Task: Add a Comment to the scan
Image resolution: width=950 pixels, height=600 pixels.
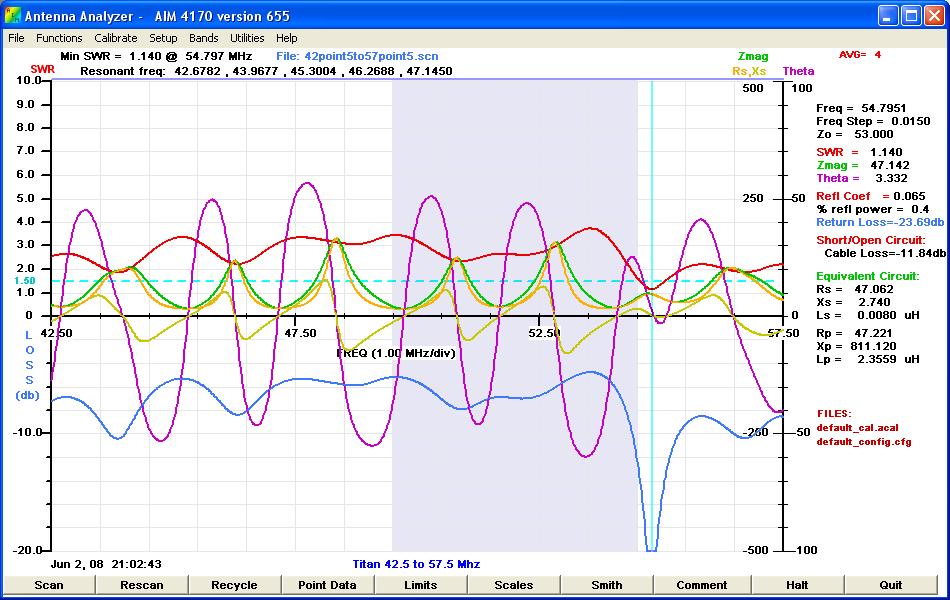Action: [702, 585]
